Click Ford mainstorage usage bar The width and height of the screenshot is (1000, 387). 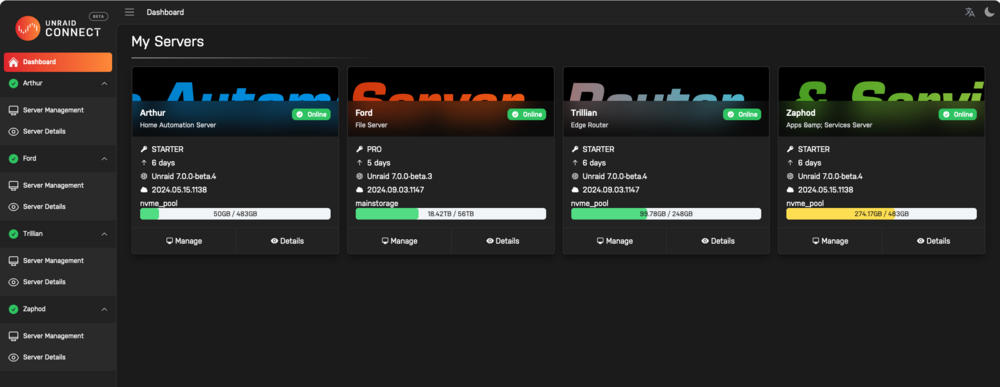(451, 214)
